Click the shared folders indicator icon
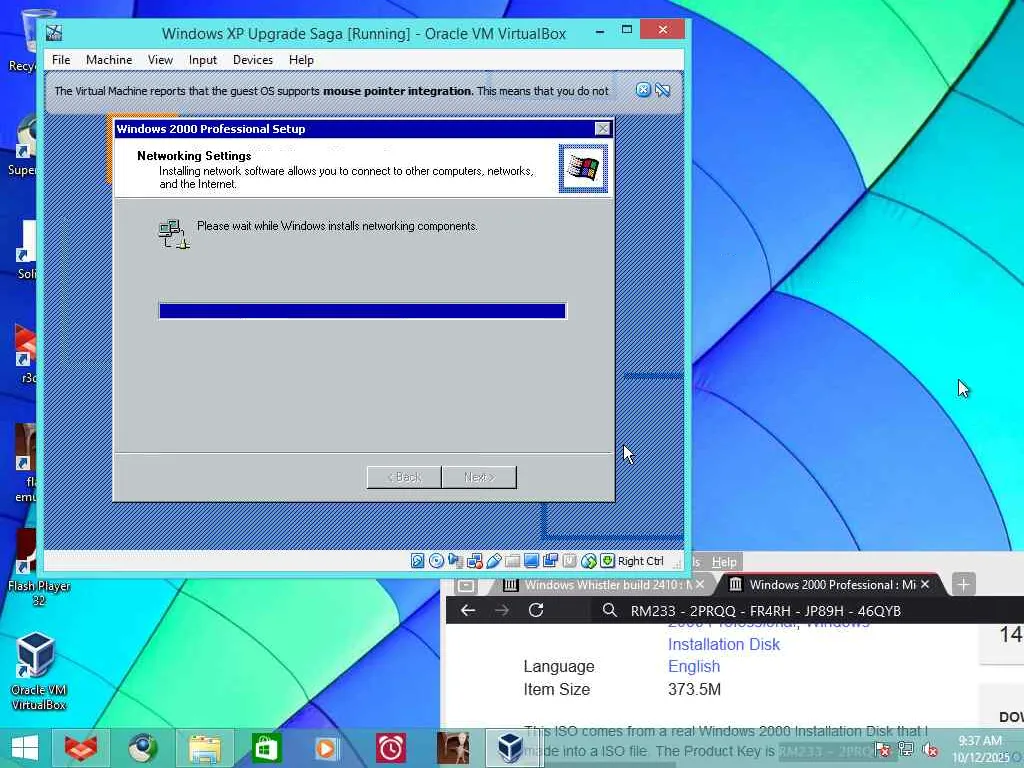This screenshot has height=768, width=1024. click(513, 560)
